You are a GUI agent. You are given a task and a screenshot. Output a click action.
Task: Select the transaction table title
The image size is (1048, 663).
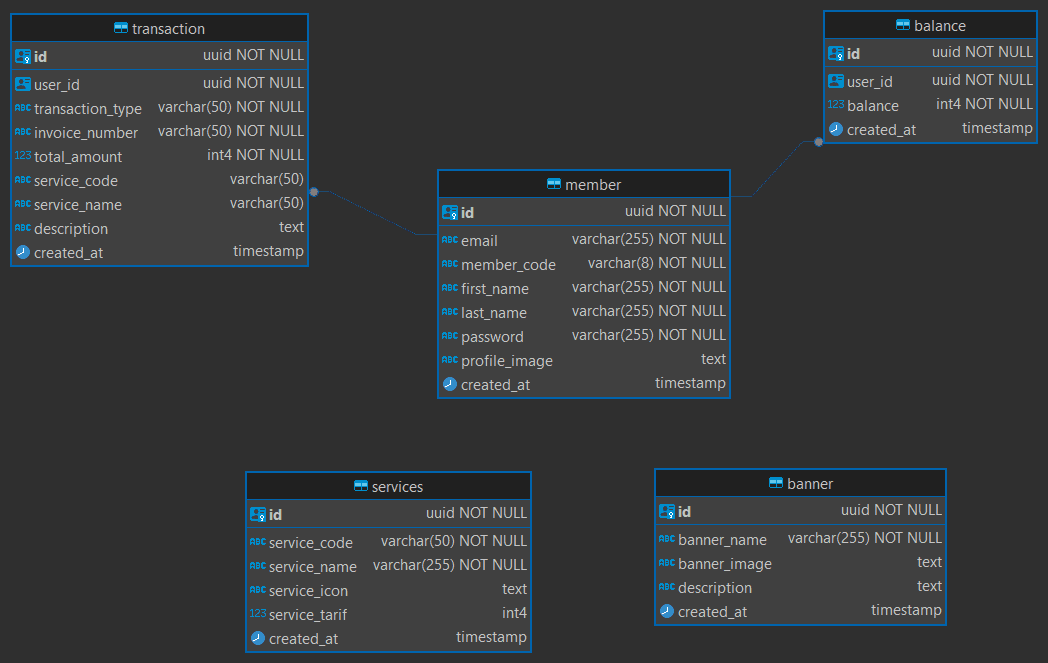click(x=168, y=29)
